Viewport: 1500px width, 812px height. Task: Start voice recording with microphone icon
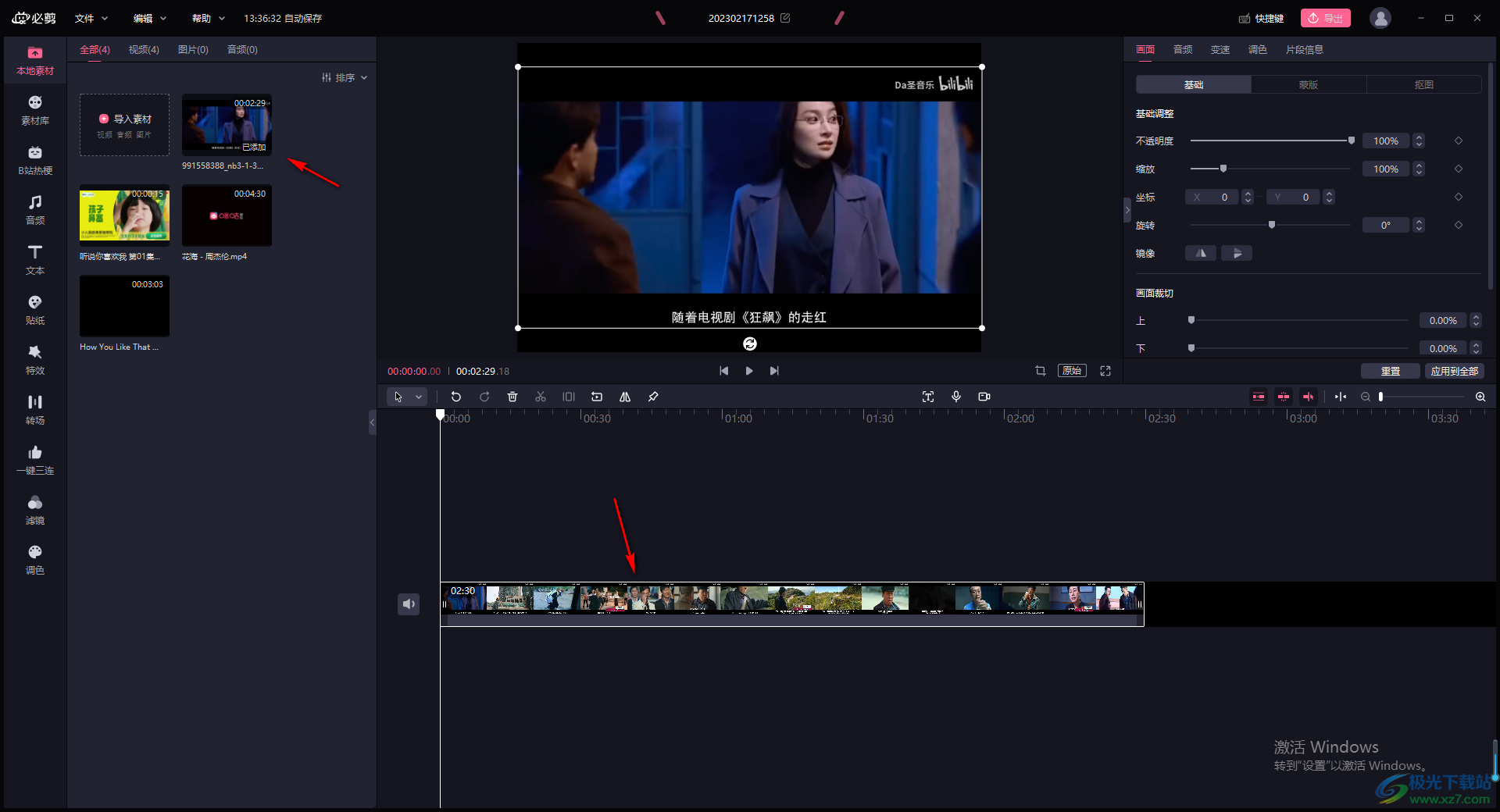956,397
